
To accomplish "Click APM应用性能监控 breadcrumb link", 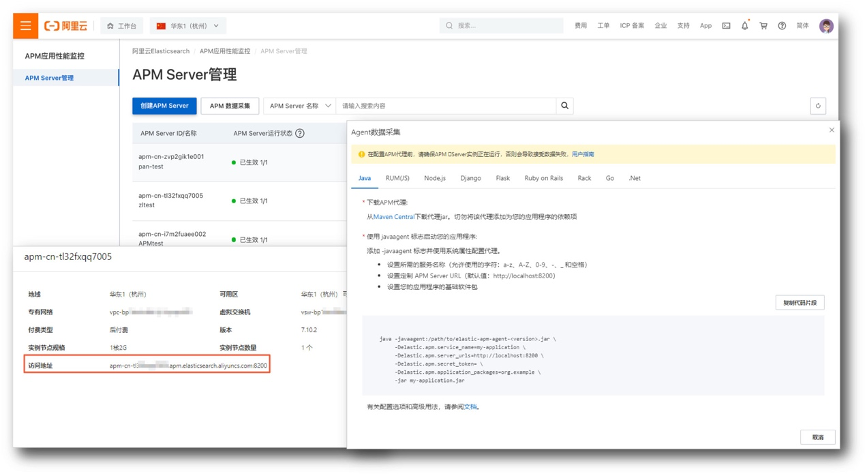I will 225,51.
